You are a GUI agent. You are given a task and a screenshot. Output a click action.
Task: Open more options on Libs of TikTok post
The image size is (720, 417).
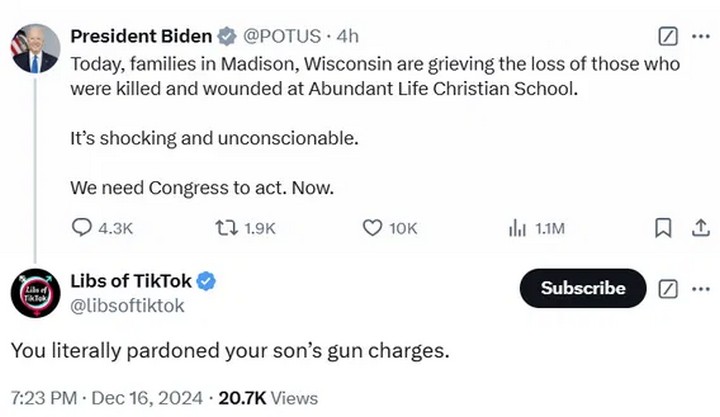tap(701, 289)
